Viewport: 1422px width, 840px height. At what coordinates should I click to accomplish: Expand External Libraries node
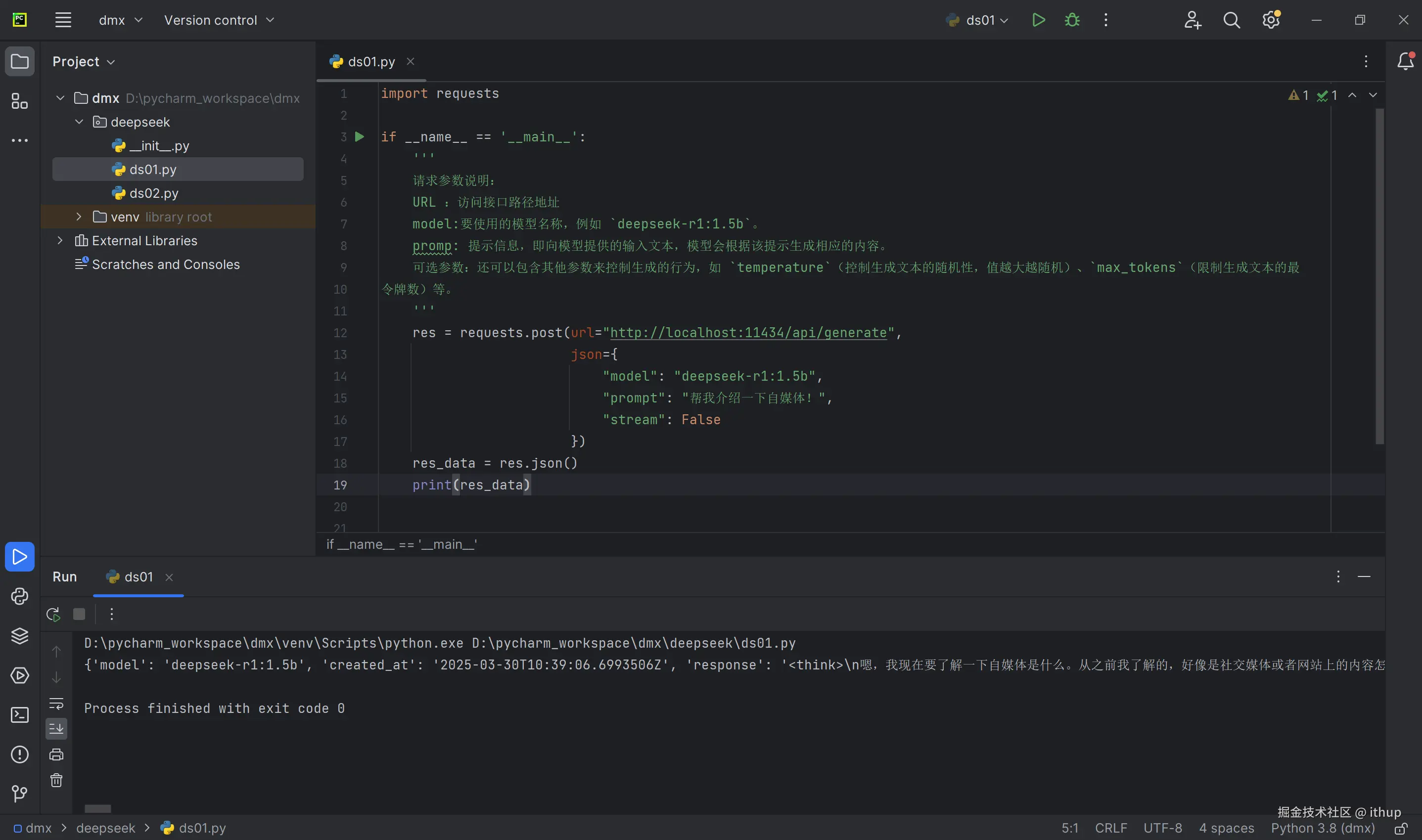pyautogui.click(x=60, y=241)
